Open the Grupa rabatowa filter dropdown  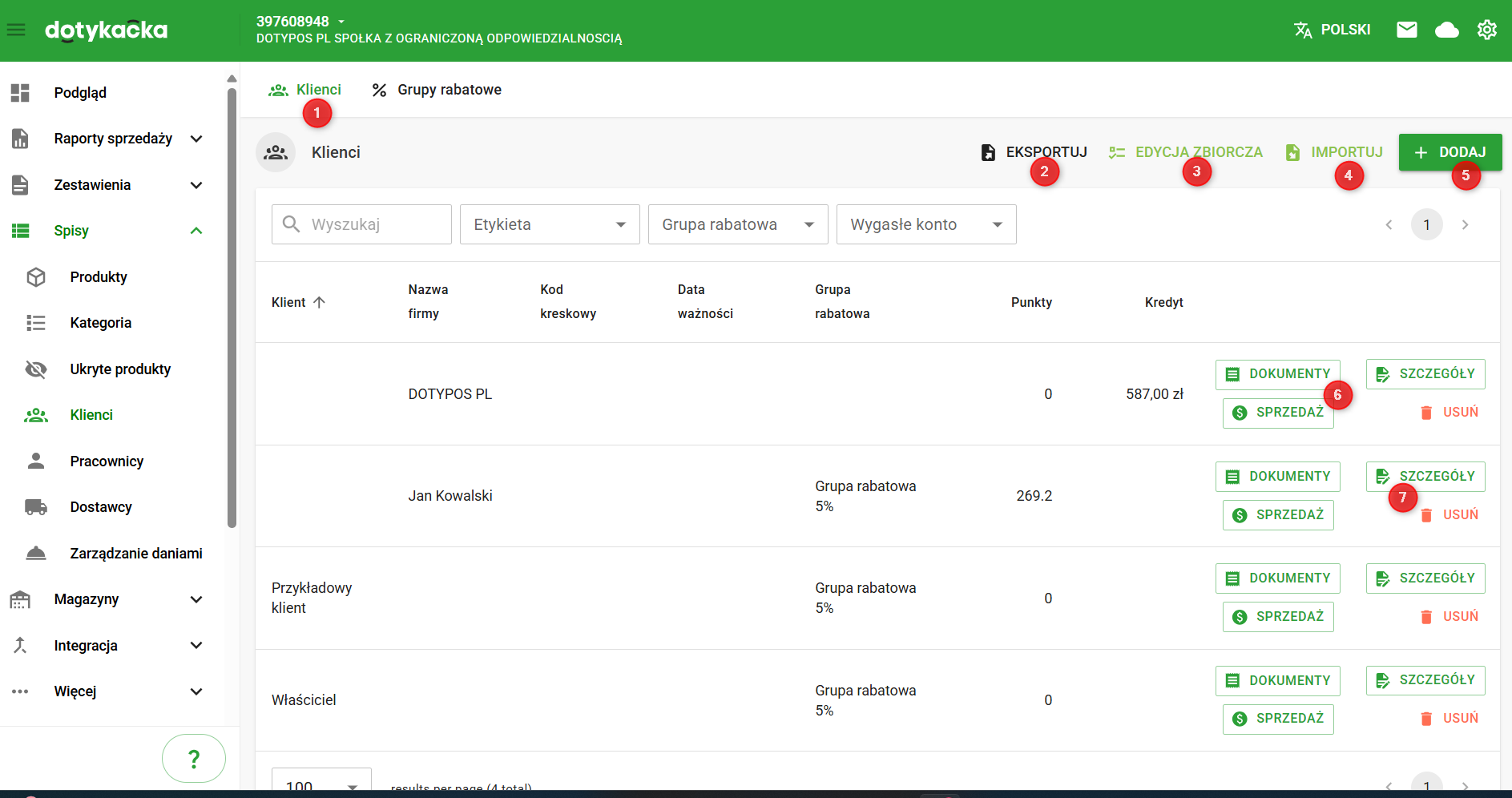(x=737, y=224)
